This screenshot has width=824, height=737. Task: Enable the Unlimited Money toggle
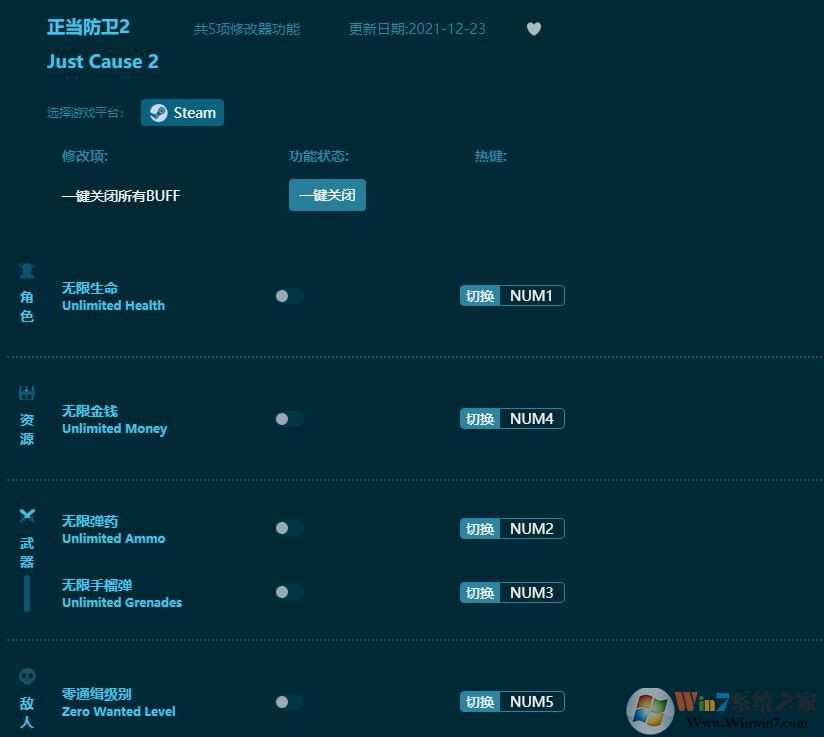pos(289,419)
